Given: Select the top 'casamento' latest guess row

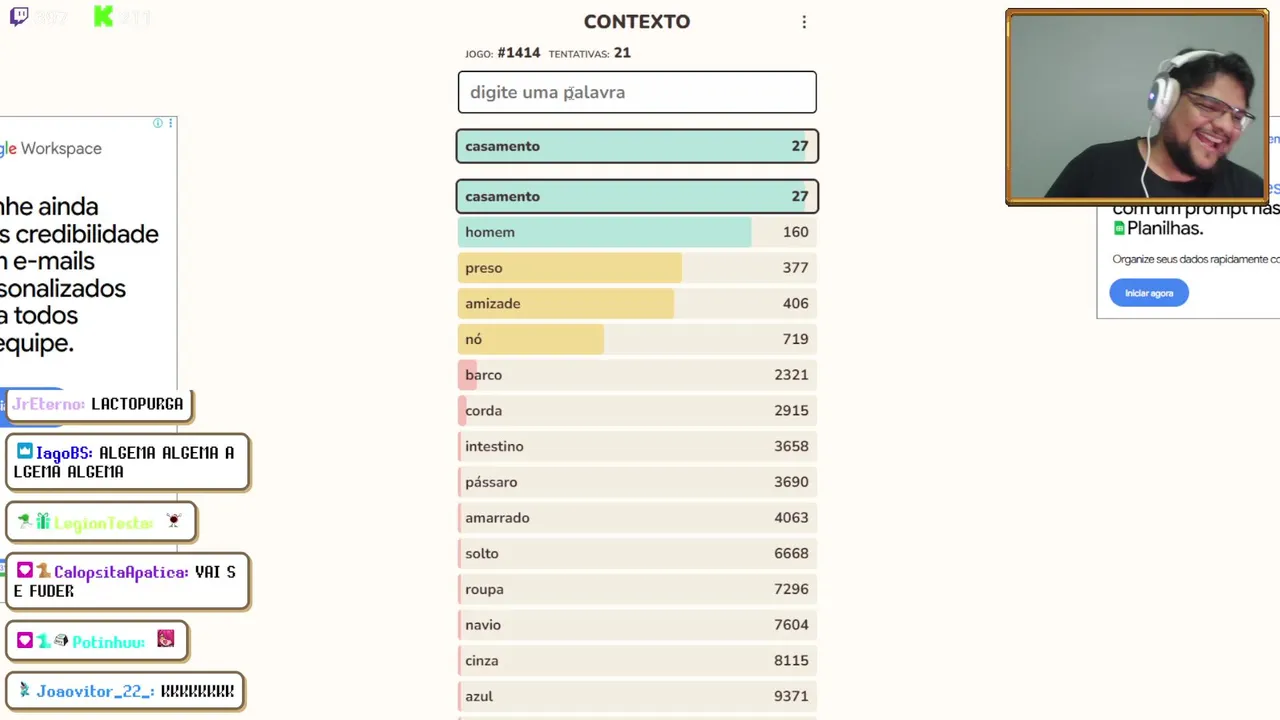Looking at the screenshot, I should pyautogui.click(x=637, y=146).
